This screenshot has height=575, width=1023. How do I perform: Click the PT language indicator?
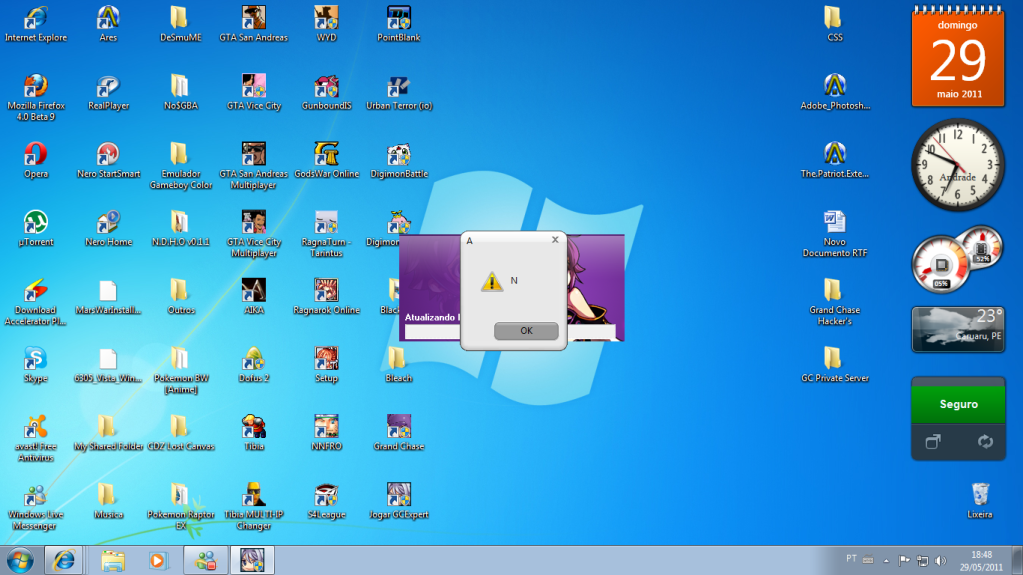click(851, 559)
